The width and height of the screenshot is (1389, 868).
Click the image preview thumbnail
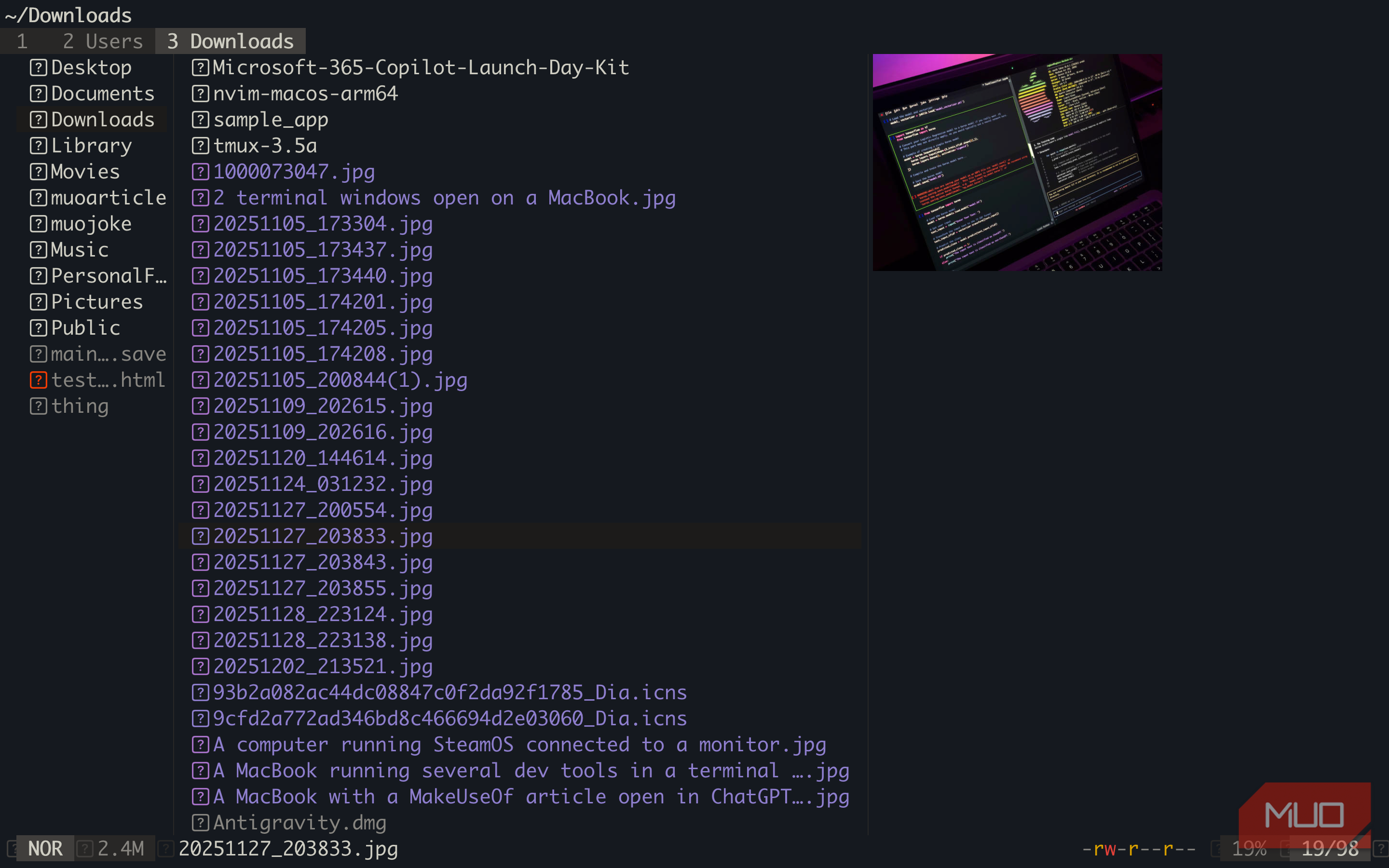(x=1017, y=162)
